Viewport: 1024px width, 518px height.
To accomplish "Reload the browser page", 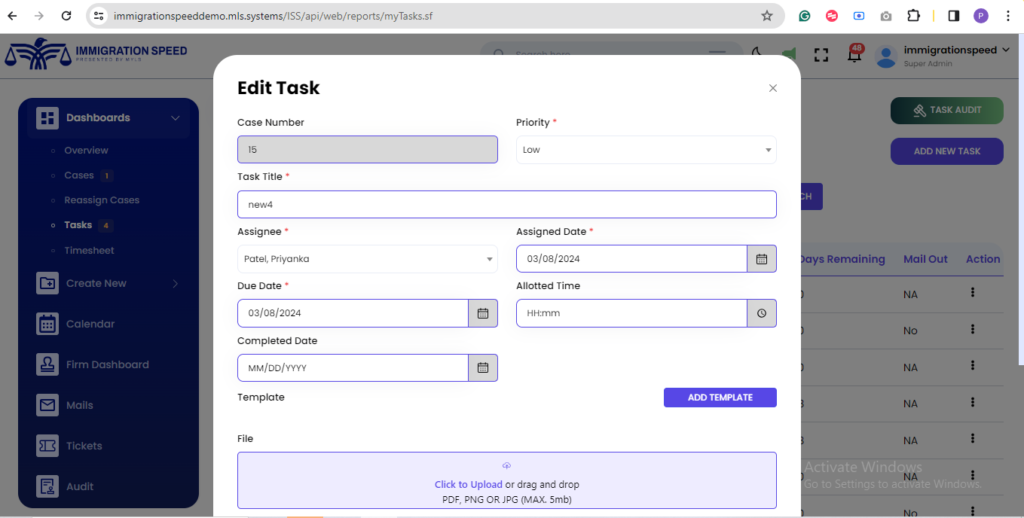I will click(66, 16).
